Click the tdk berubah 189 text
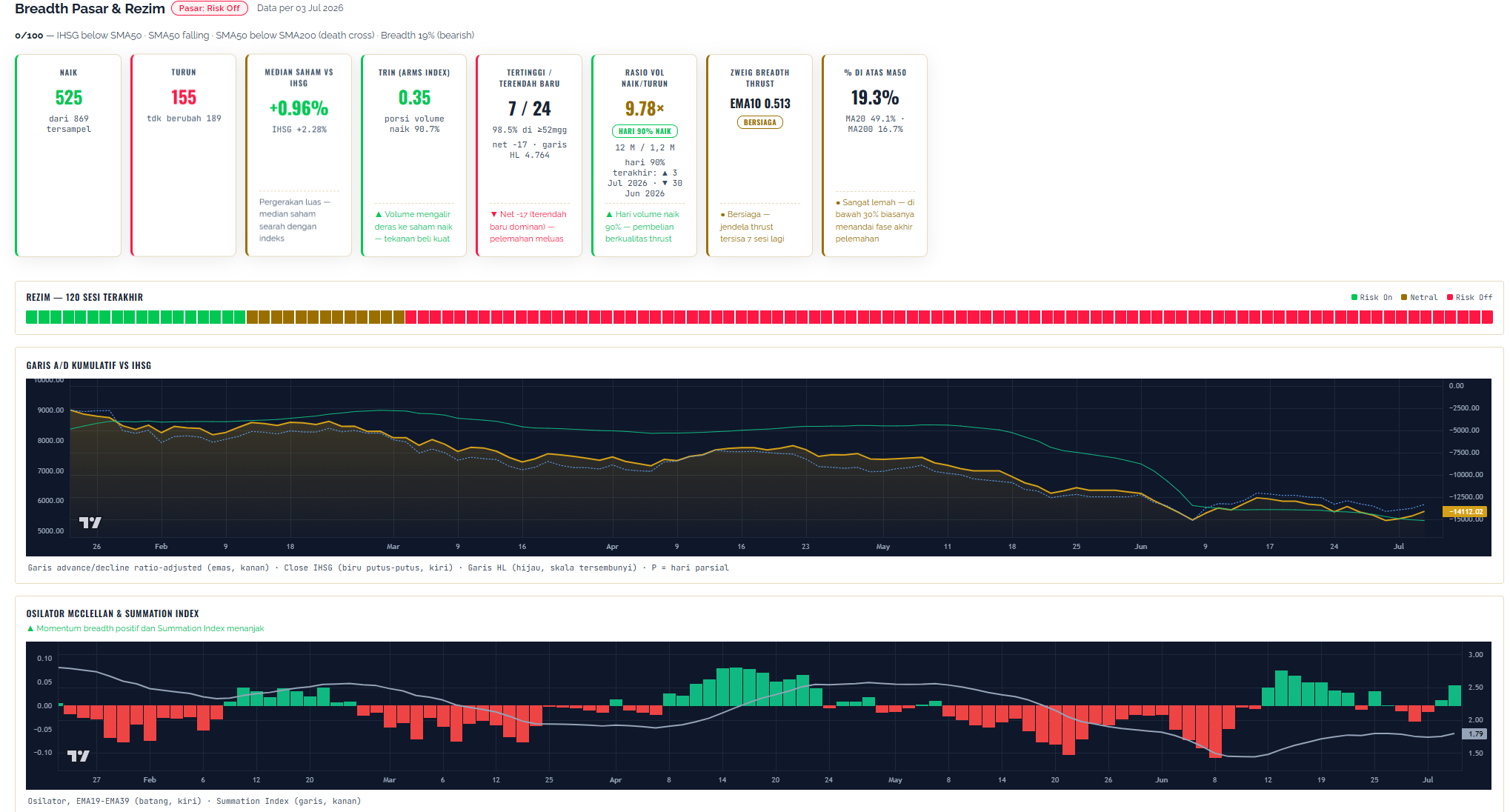Screen dimensions: 1510x812 [x=184, y=119]
